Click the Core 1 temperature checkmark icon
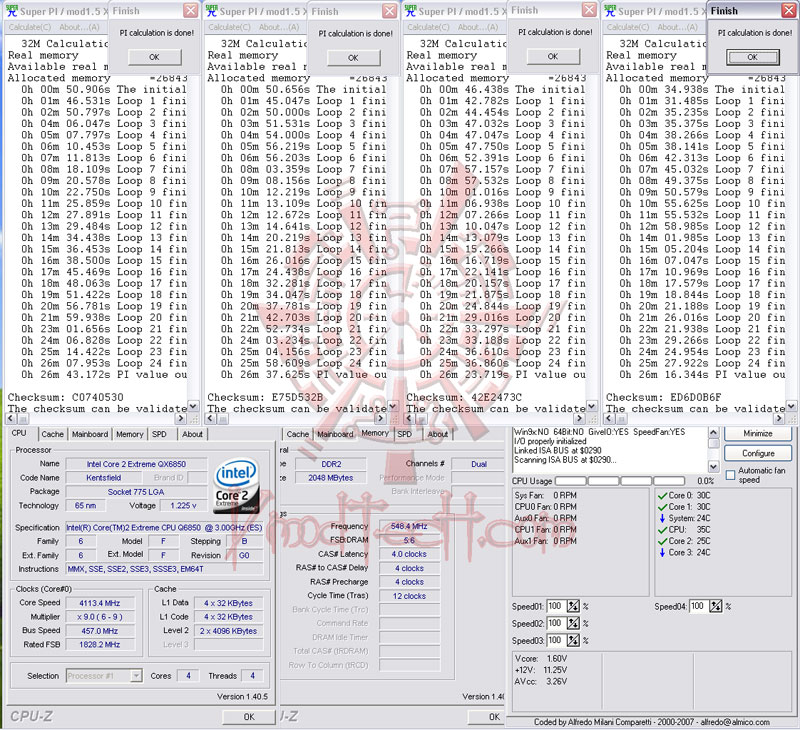800x730 pixels. tap(662, 507)
